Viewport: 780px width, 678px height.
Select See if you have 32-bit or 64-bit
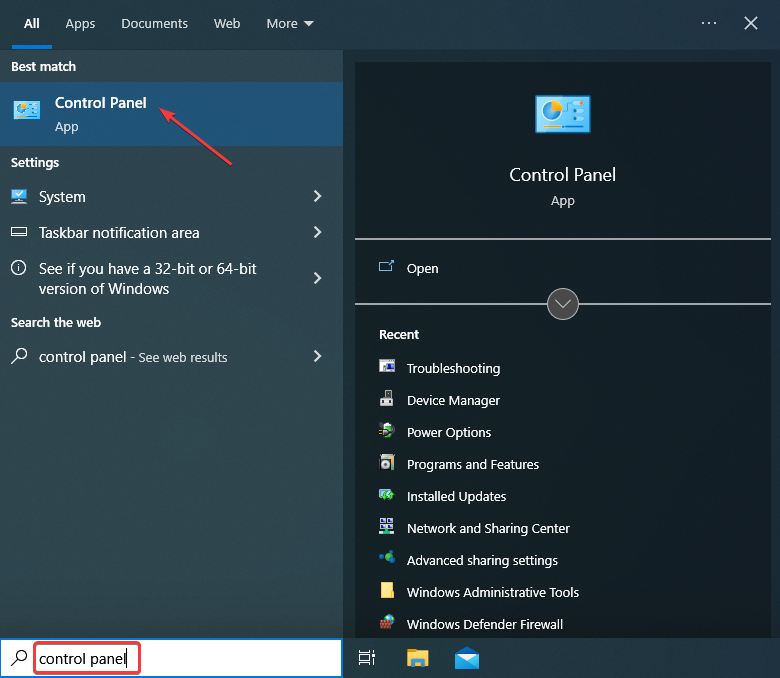[x=147, y=279]
